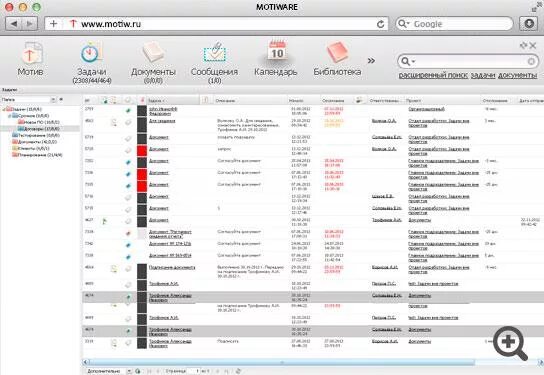Collapse the root Задачи folder tree node

click(4, 109)
